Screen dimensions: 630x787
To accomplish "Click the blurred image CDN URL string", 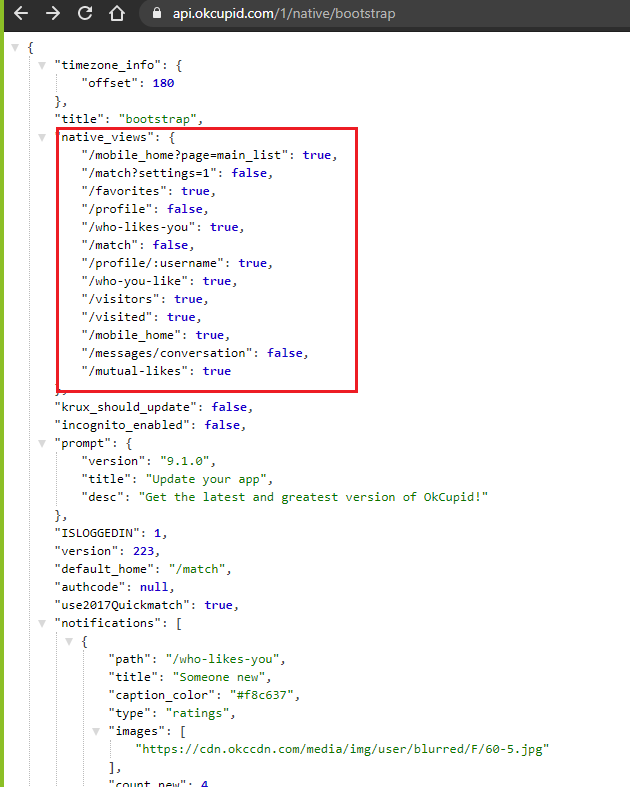I will tap(342, 749).
